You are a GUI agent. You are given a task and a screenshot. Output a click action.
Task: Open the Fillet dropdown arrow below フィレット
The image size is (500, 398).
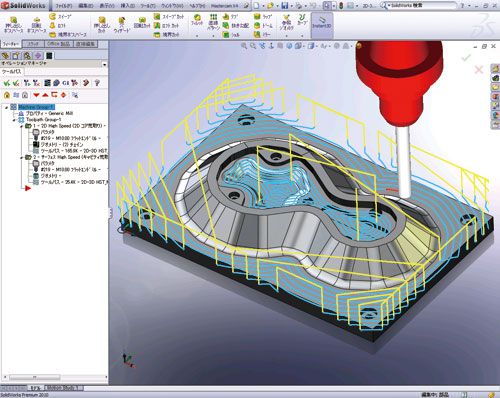pos(197,35)
